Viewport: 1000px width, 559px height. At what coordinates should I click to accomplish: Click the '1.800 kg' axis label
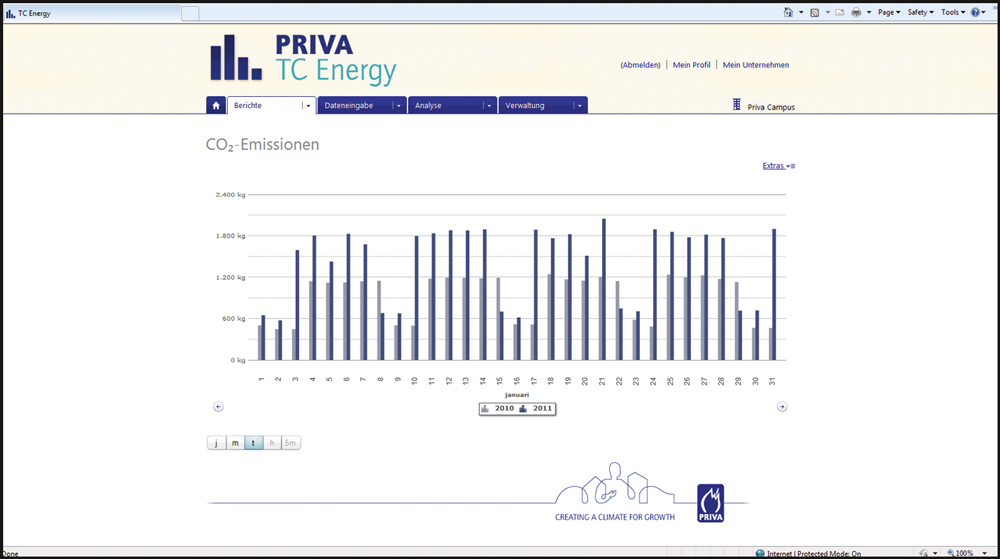coord(230,236)
